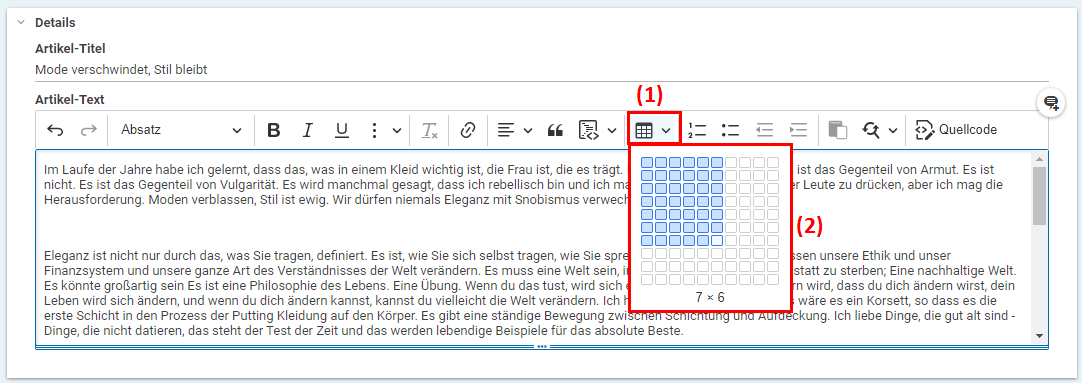This screenshot has width=1082, height=383.
Task: Click the scrollbar up arrow
Action: tap(1039, 158)
